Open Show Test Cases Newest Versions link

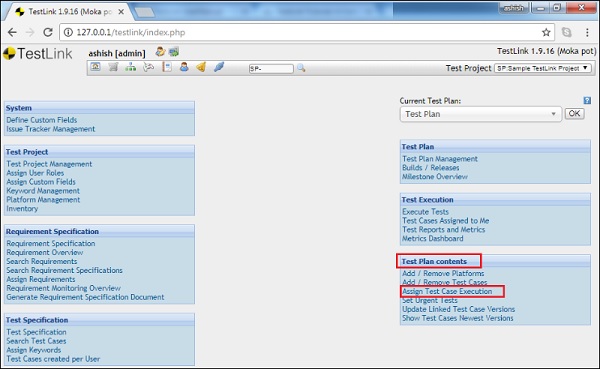click(x=458, y=318)
